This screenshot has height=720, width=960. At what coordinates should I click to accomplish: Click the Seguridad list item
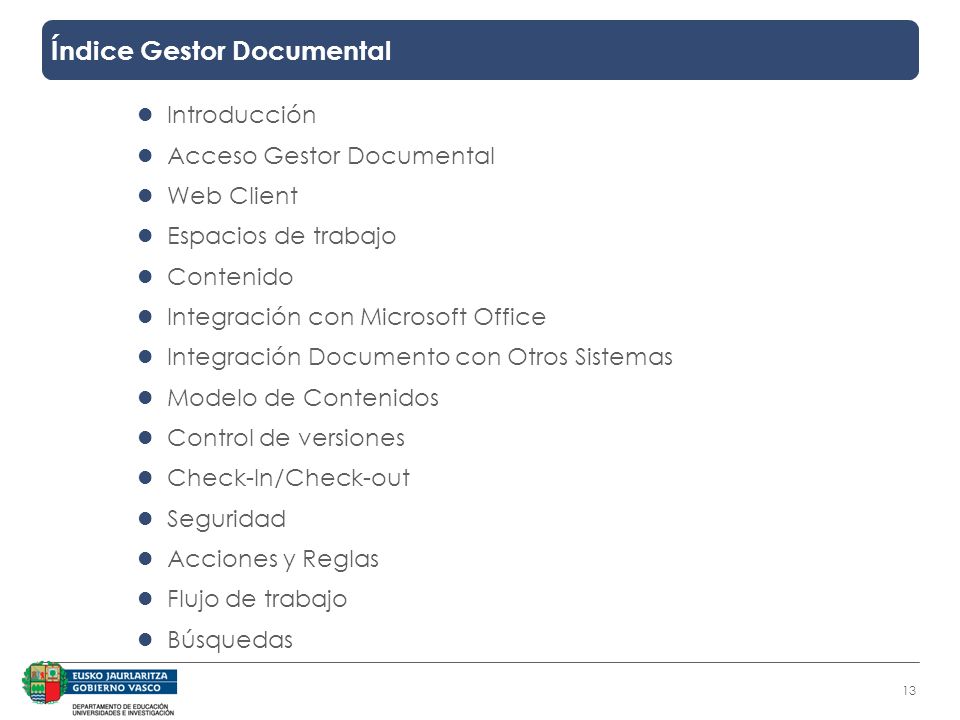click(x=227, y=519)
